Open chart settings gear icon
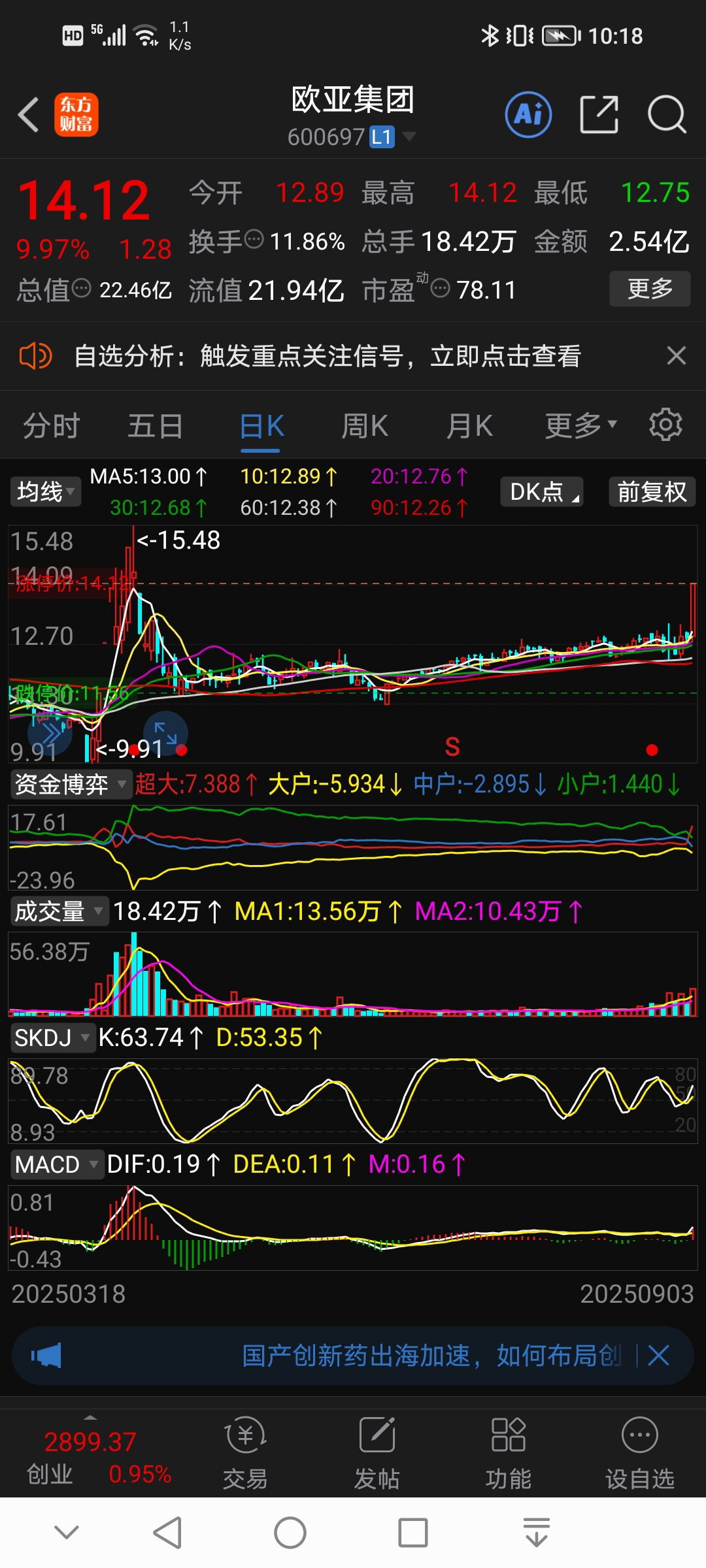 (x=665, y=425)
